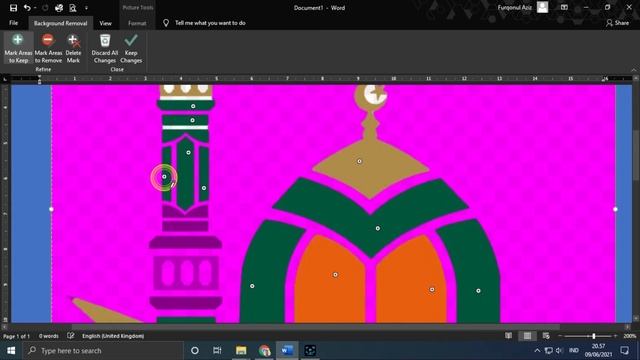Switch to Background Removal tab

tap(60, 23)
